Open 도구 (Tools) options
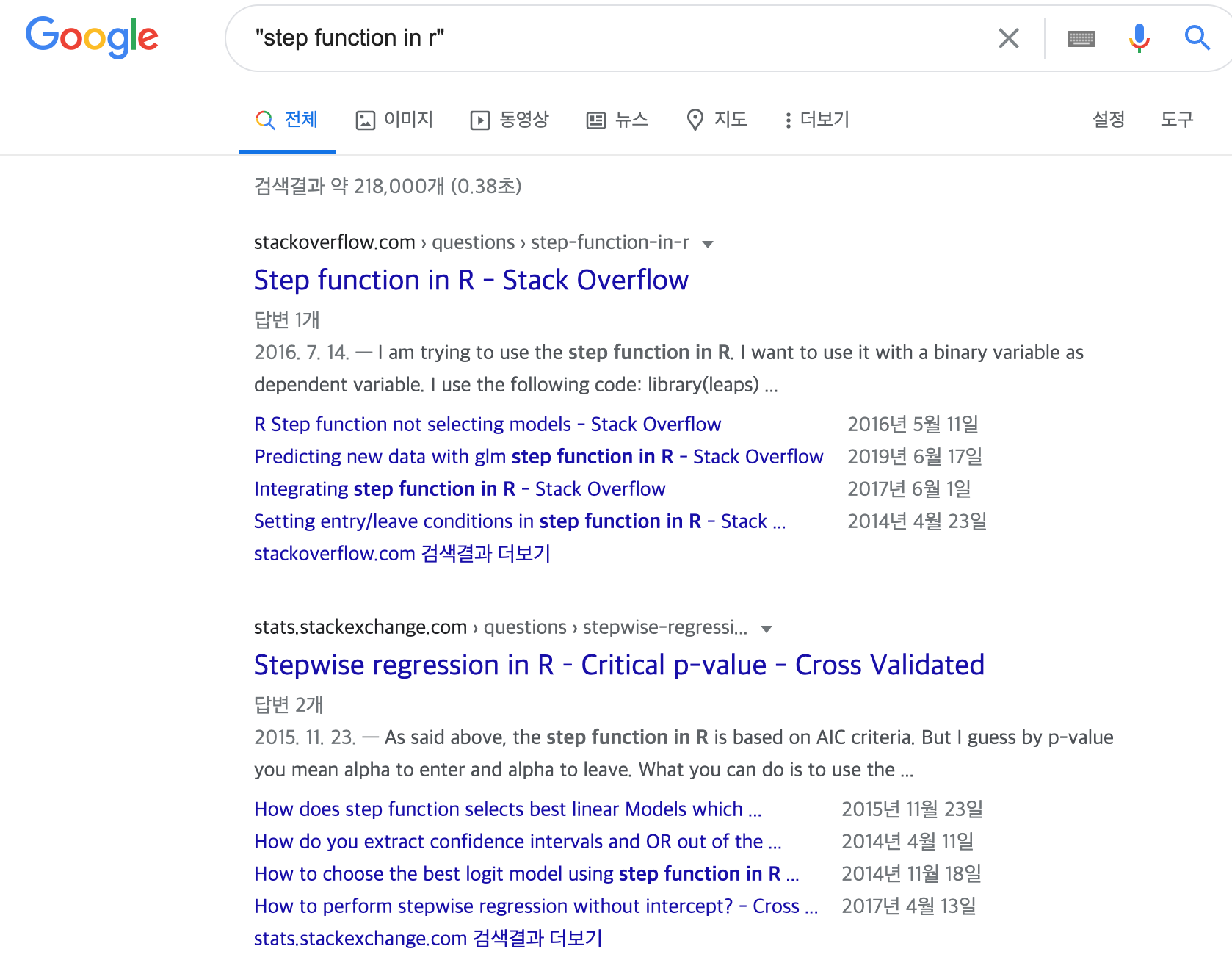Viewport: 1232px width, 971px height. click(x=1177, y=120)
